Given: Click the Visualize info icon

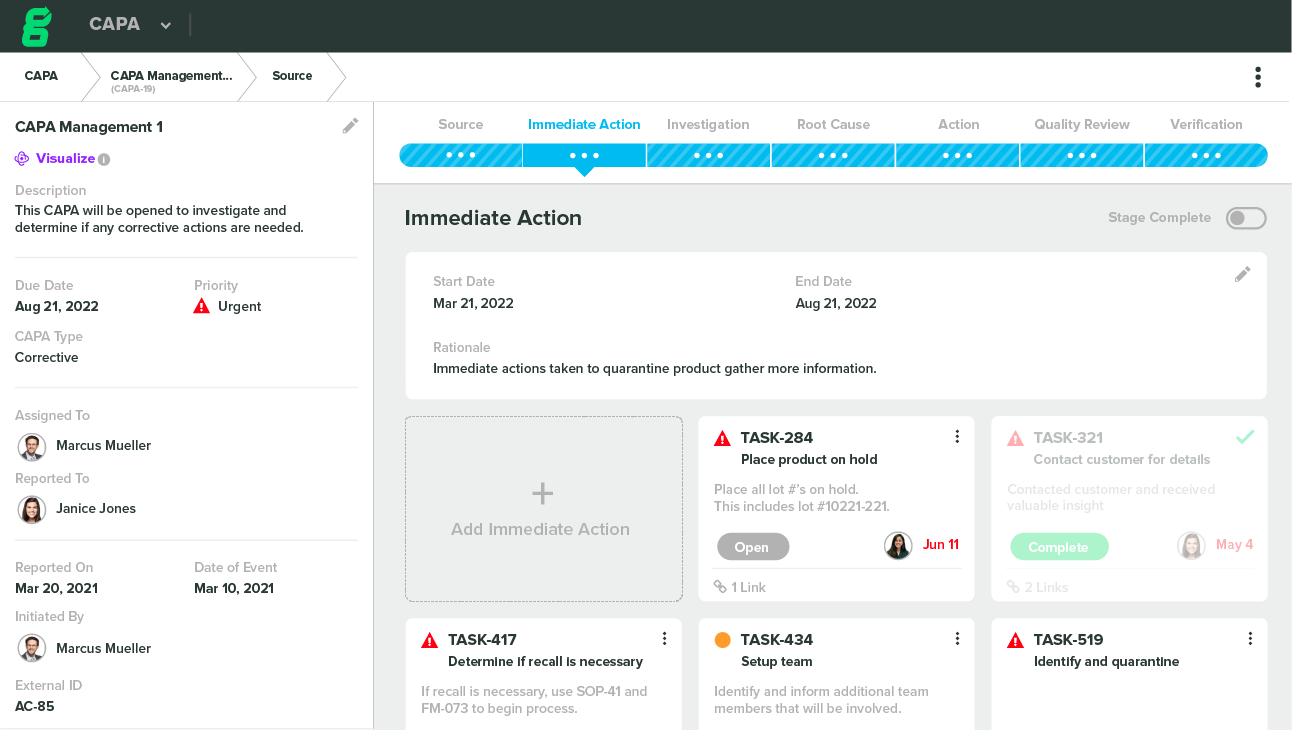Looking at the screenshot, I should (x=104, y=159).
